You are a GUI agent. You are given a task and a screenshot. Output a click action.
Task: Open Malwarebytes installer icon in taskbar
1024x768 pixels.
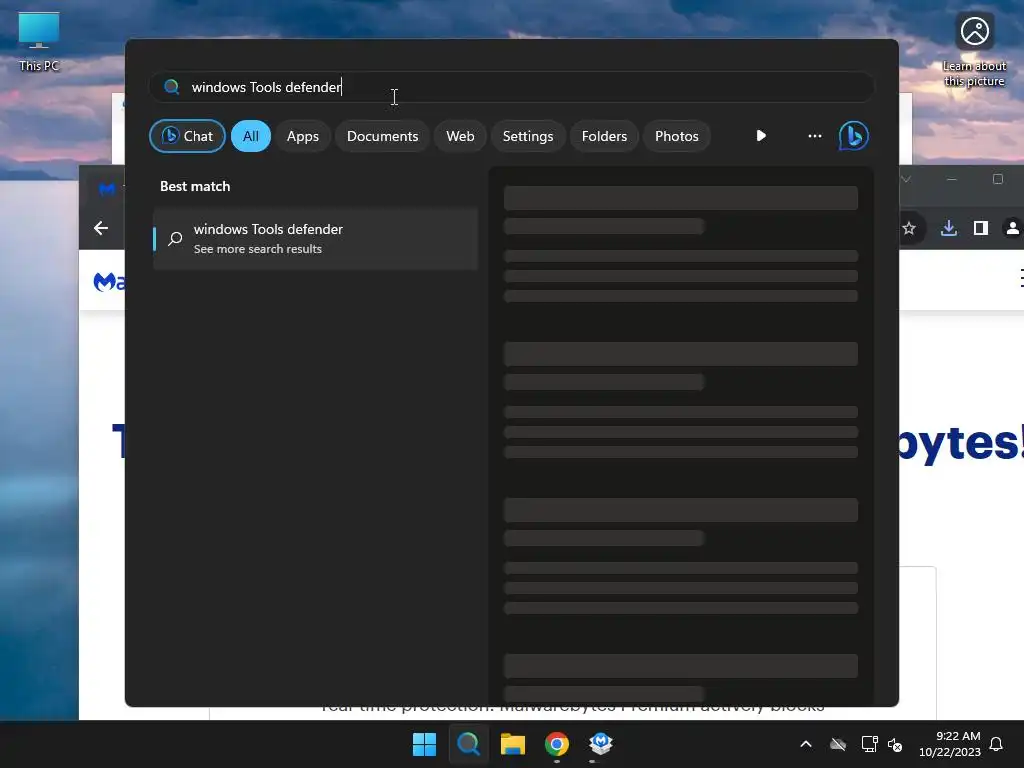coord(601,744)
